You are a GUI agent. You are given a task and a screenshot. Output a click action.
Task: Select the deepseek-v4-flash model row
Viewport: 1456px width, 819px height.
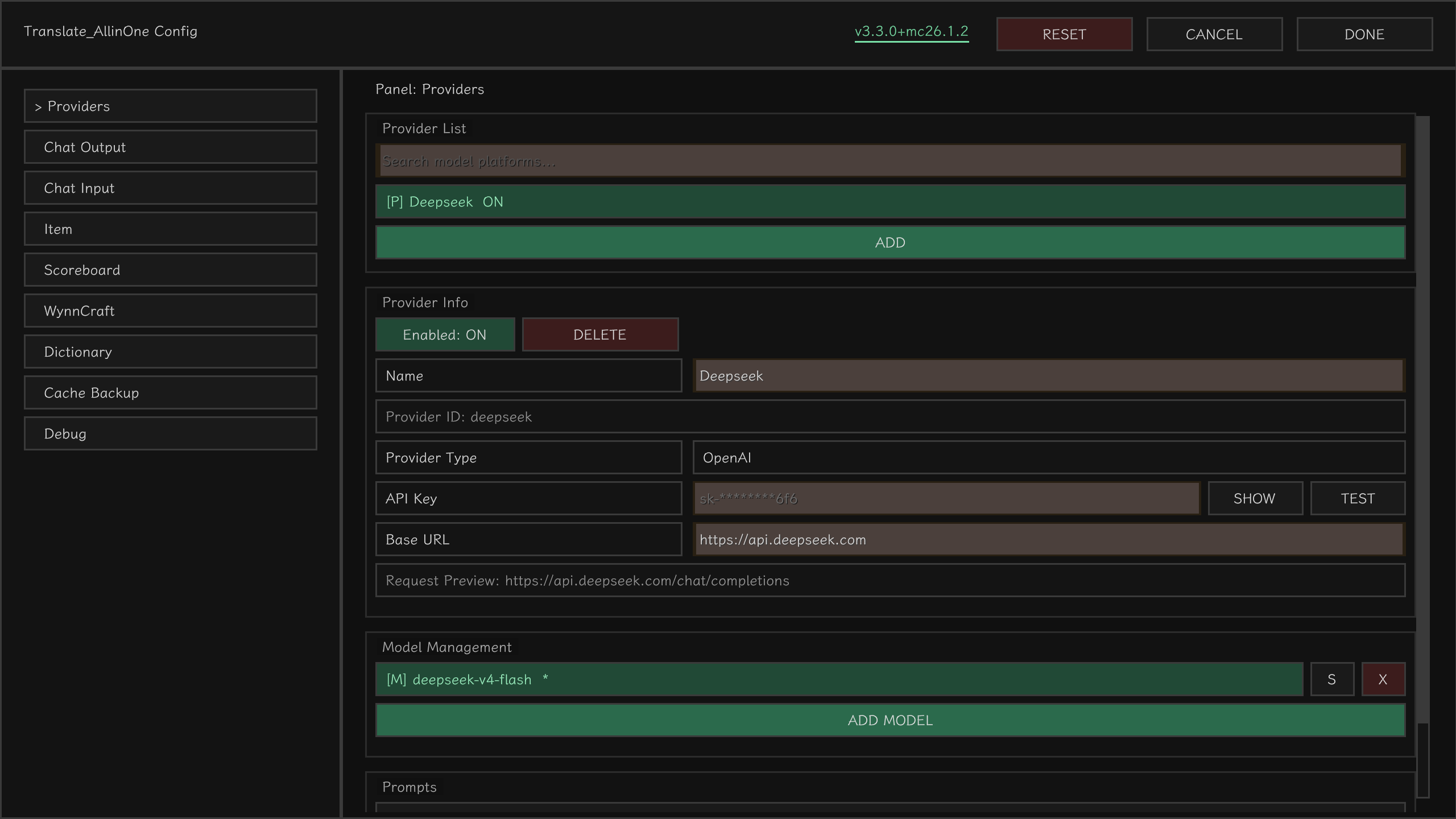(839, 679)
